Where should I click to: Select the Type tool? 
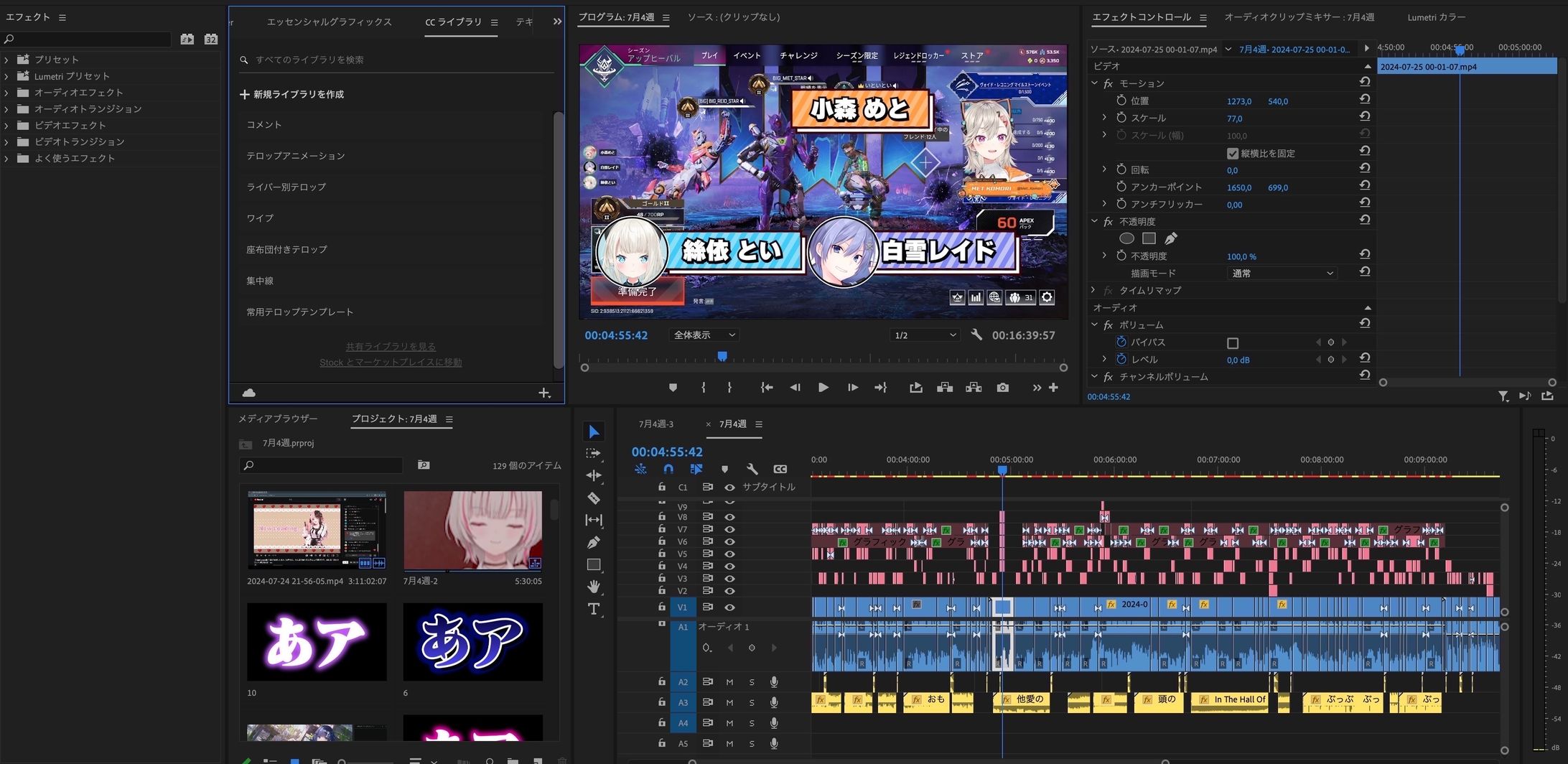[x=594, y=609]
